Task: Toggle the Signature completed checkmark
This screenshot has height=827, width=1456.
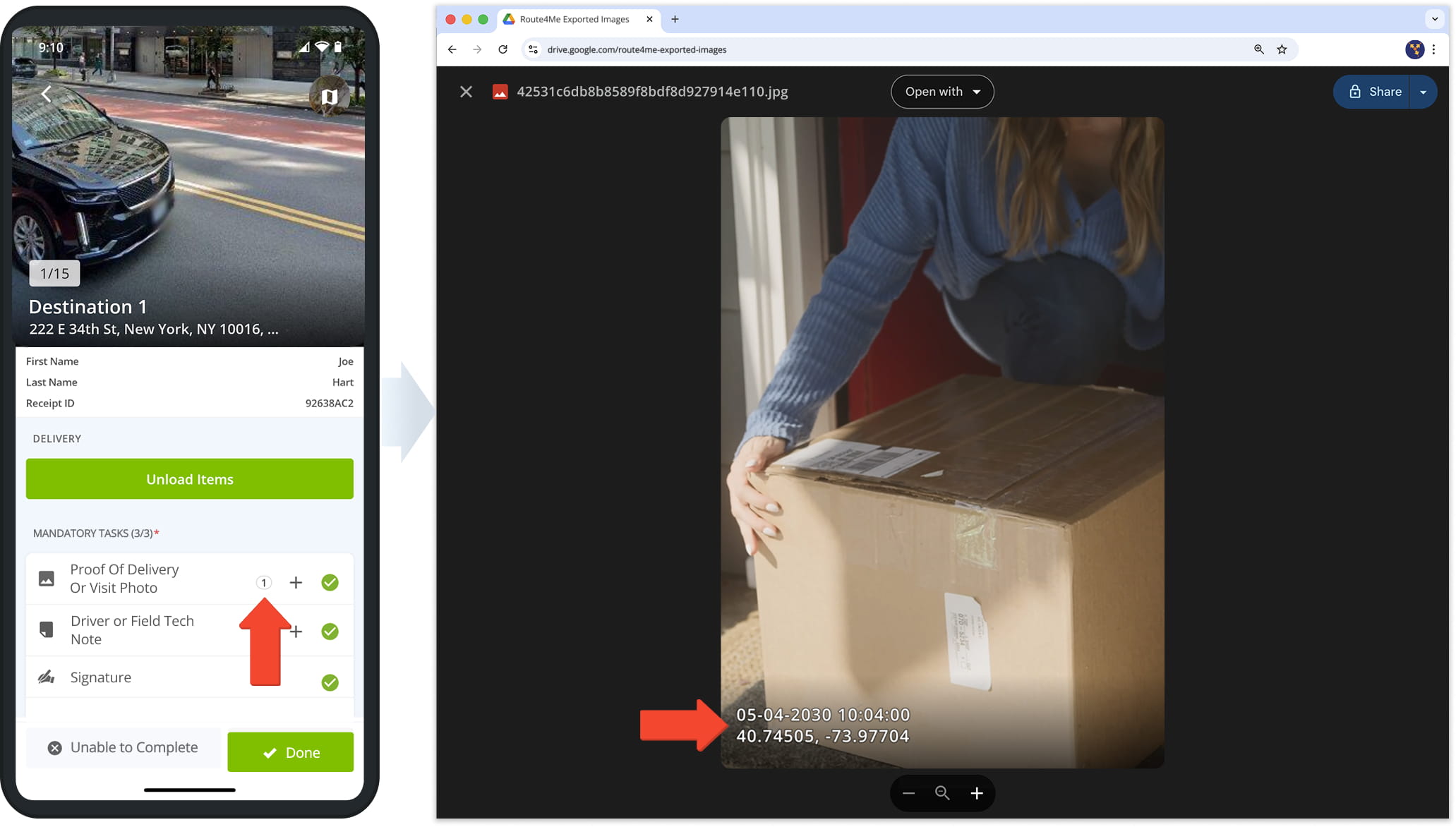Action: (330, 682)
